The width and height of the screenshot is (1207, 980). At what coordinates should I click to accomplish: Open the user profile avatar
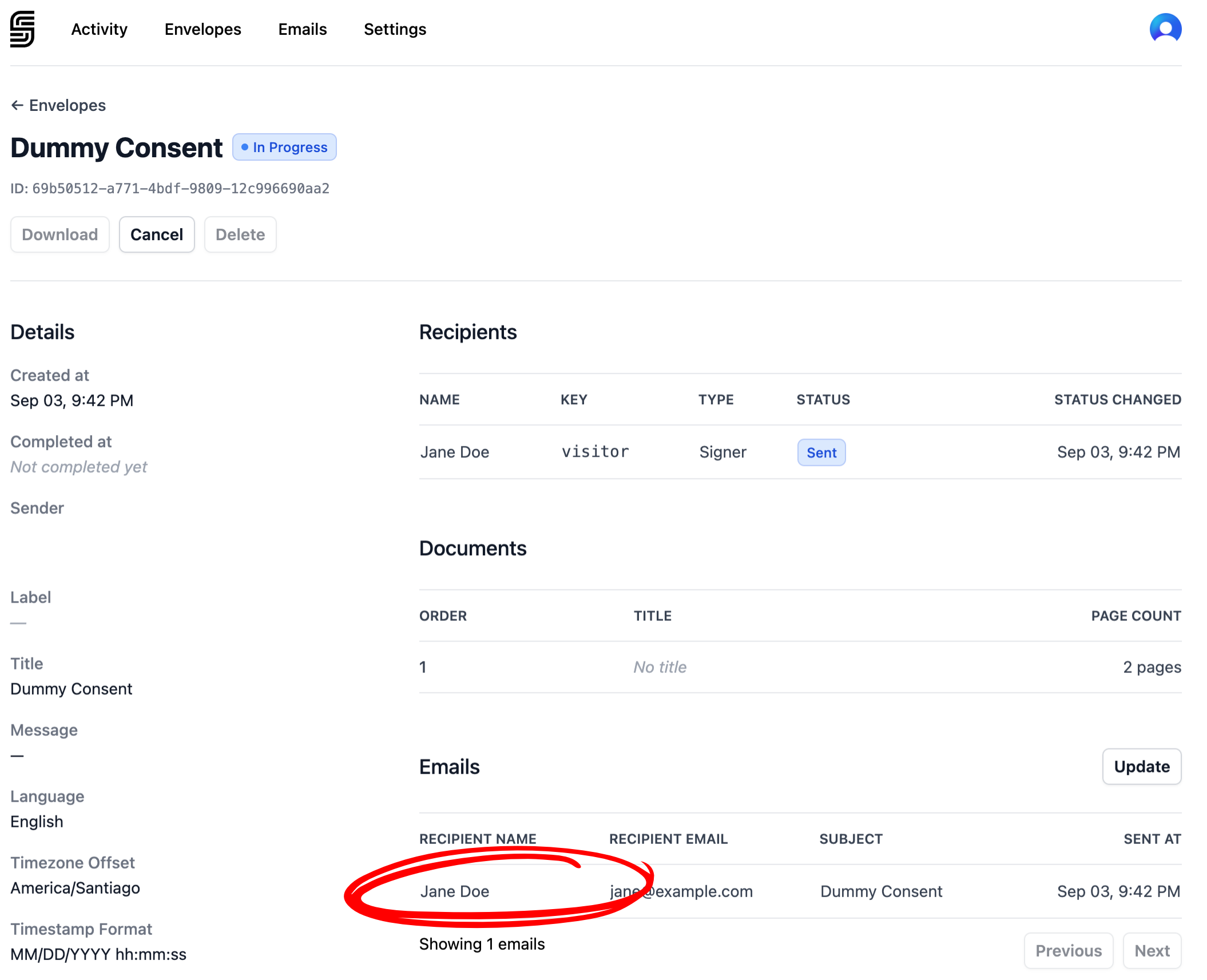pos(1165,29)
